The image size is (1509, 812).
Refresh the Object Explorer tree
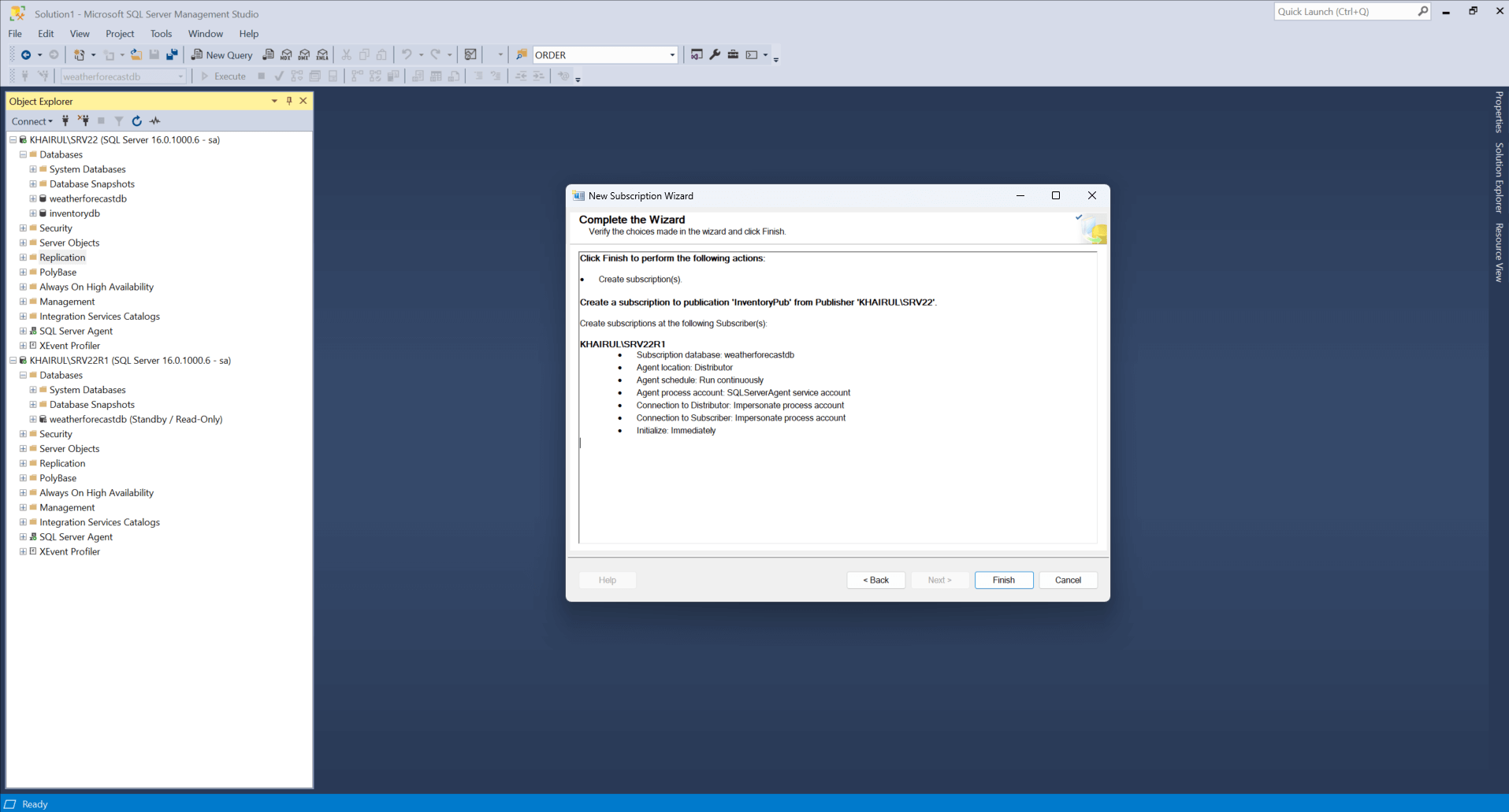click(137, 121)
